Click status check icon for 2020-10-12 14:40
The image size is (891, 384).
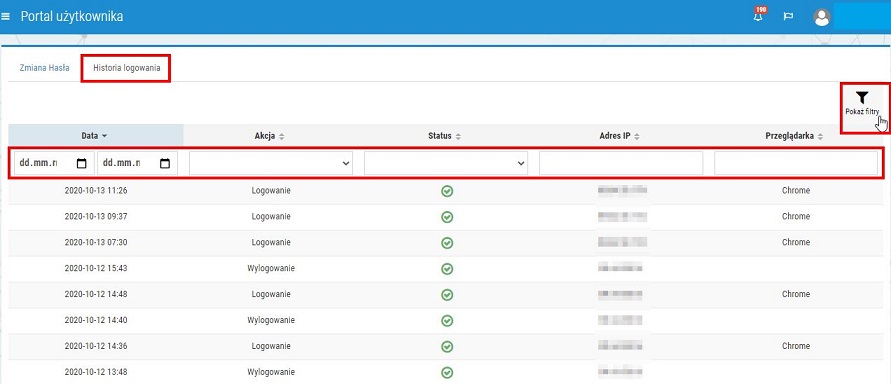click(447, 320)
